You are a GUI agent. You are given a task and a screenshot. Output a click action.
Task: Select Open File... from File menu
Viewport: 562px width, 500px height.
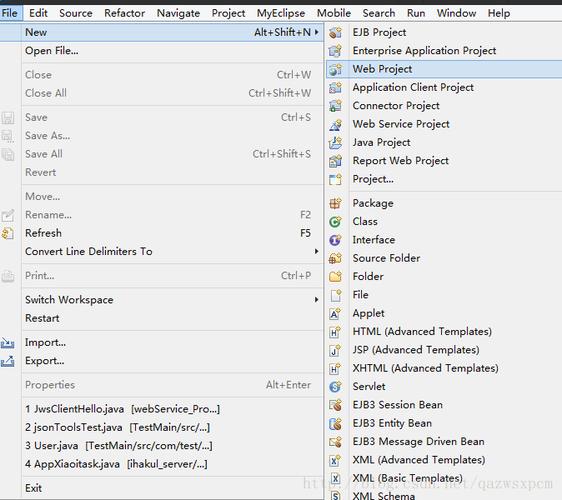pos(52,51)
